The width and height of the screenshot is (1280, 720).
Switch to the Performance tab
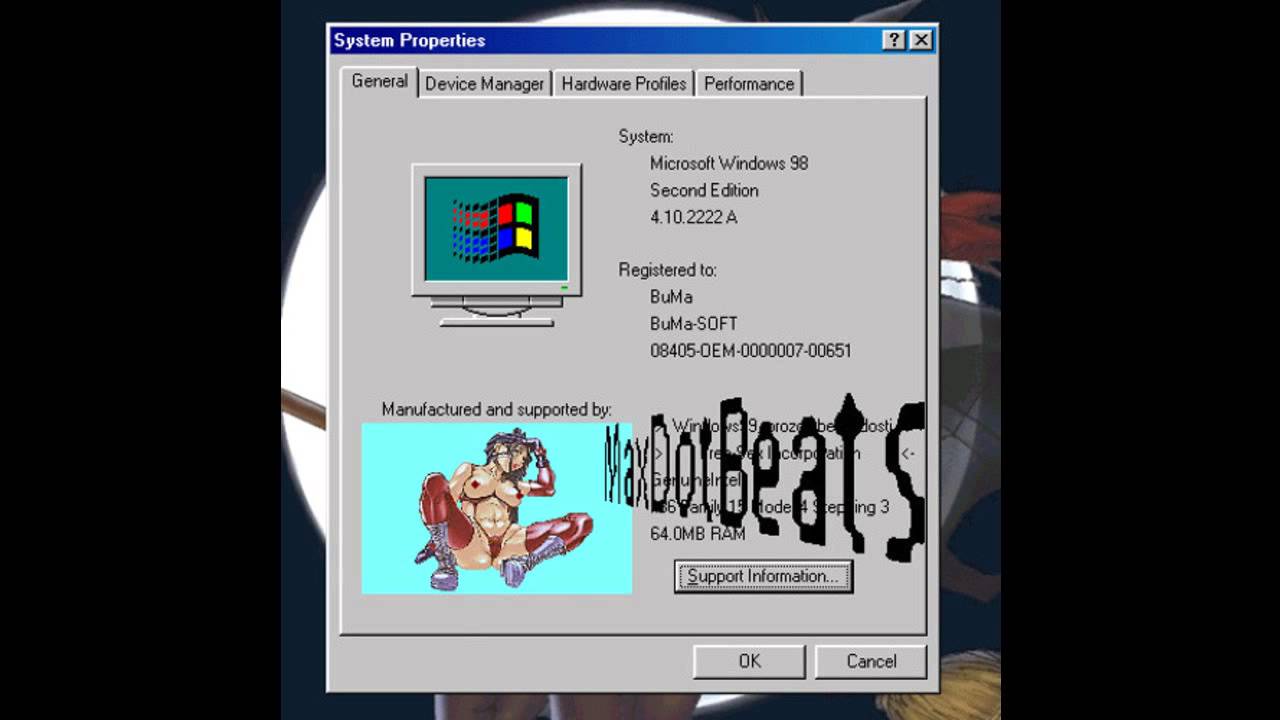tap(749, 84)
